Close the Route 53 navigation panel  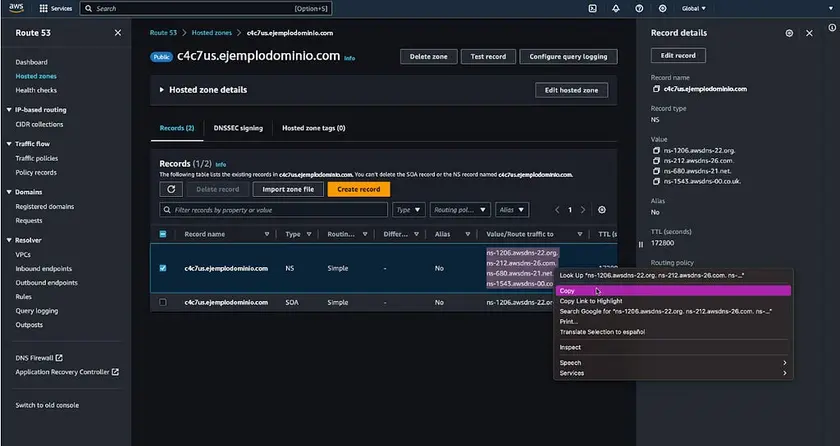coord(118,33)
